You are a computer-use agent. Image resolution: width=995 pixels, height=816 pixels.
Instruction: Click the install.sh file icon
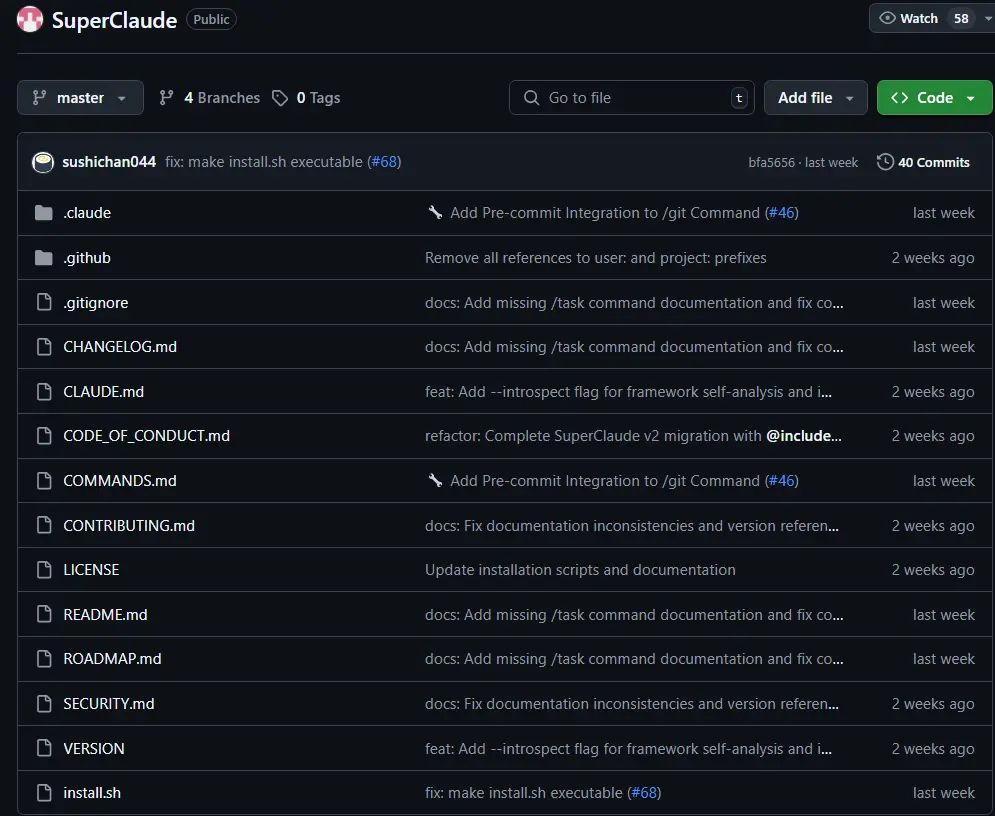click(43, 793)
